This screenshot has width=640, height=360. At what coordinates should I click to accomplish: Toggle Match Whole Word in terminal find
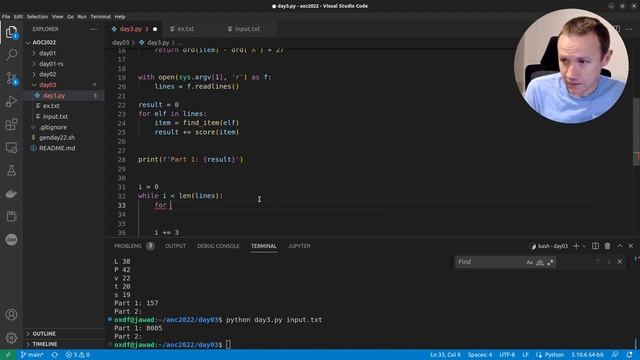tap(540, 262)
